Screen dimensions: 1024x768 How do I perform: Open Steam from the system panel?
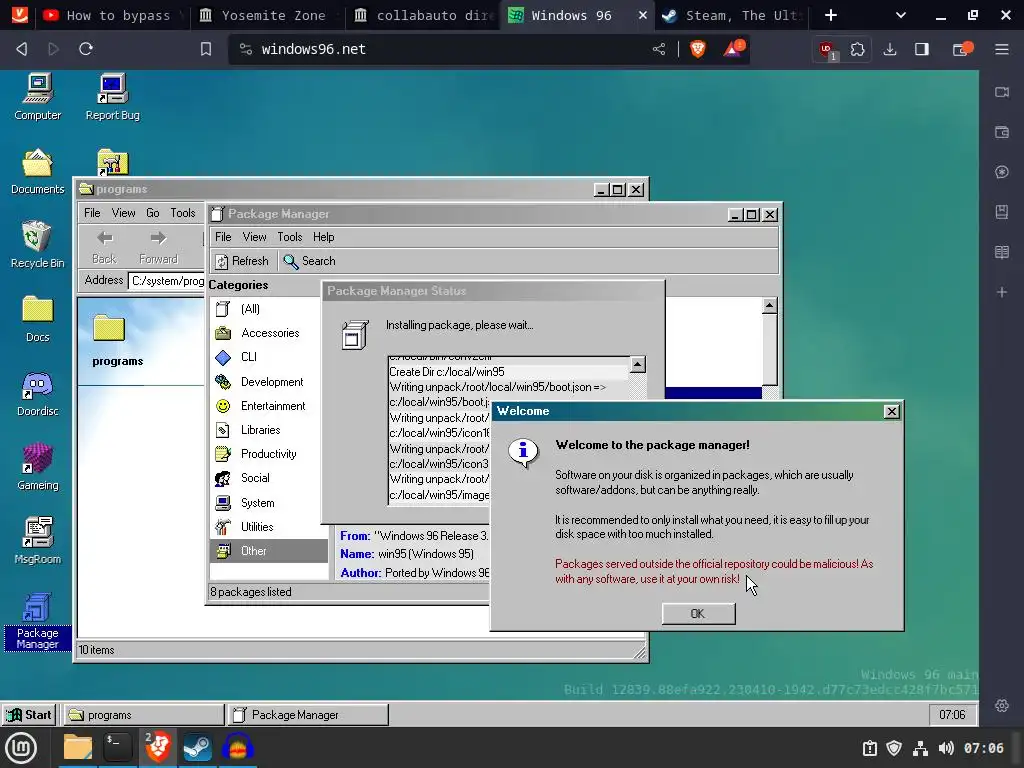click(197, 748)
